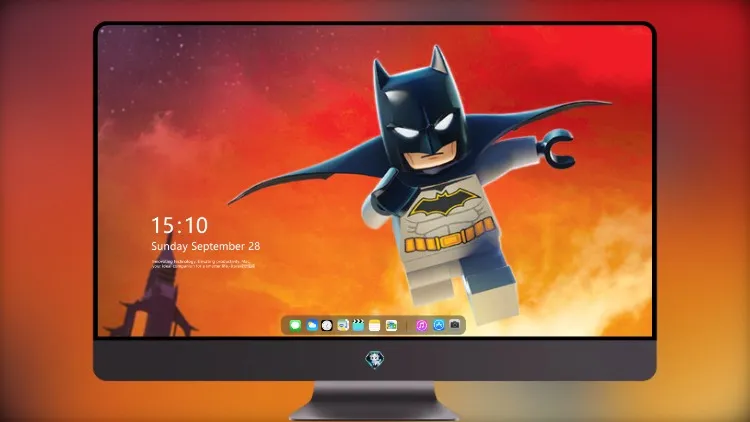Open the Maps app in dock
750x422 pixels.
click(342, 326)
